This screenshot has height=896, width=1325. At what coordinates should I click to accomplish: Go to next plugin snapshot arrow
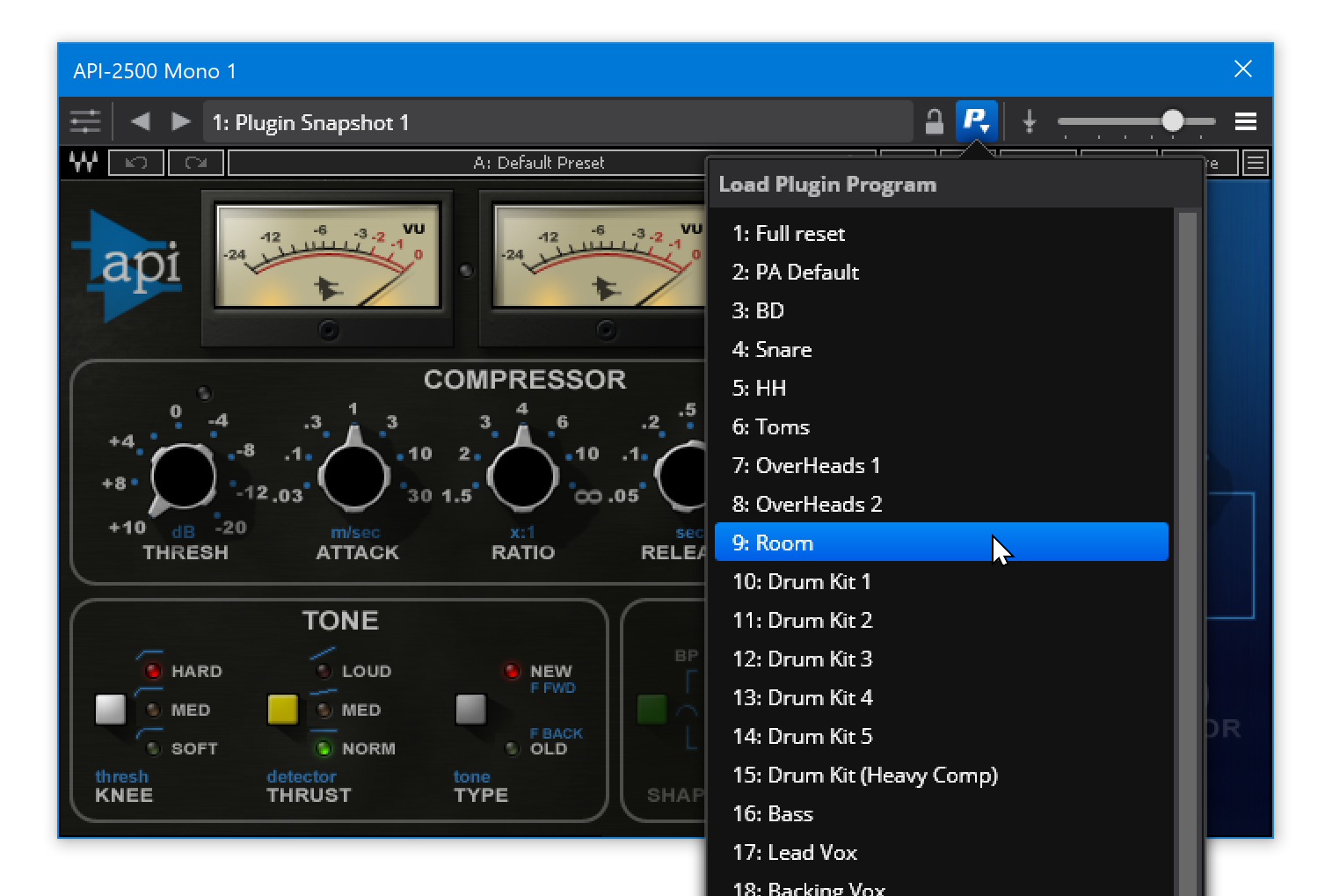(181, 121)
